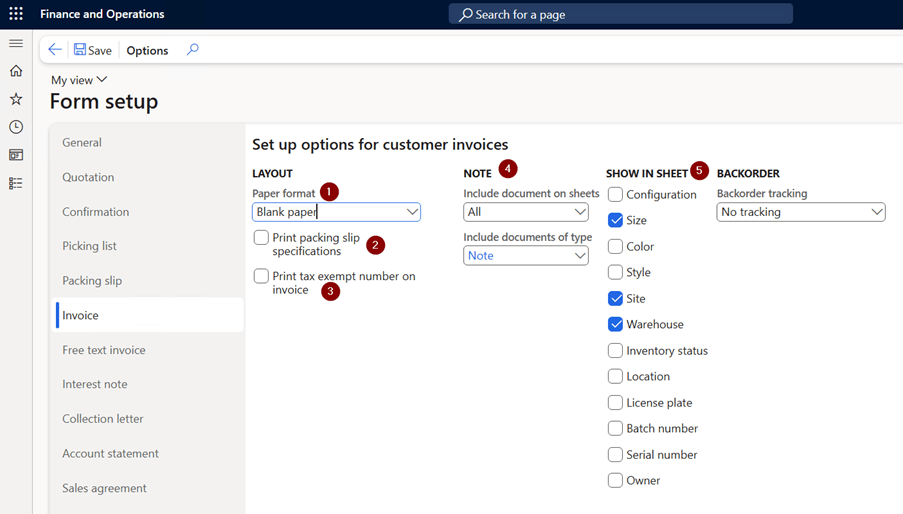Uncheck the Warehouse checkbox
Viewport: 903px width, 514px height.
tap(616, 324)
